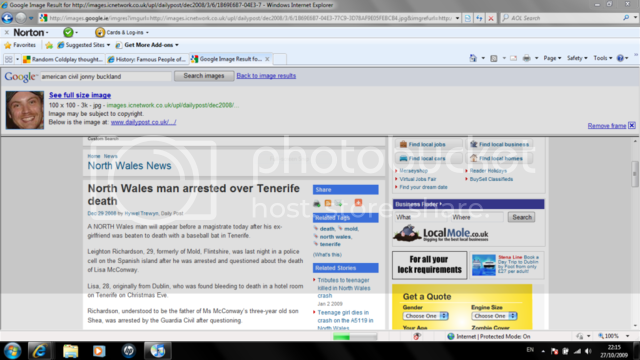Click Find local jobs button

pos(429,144)
